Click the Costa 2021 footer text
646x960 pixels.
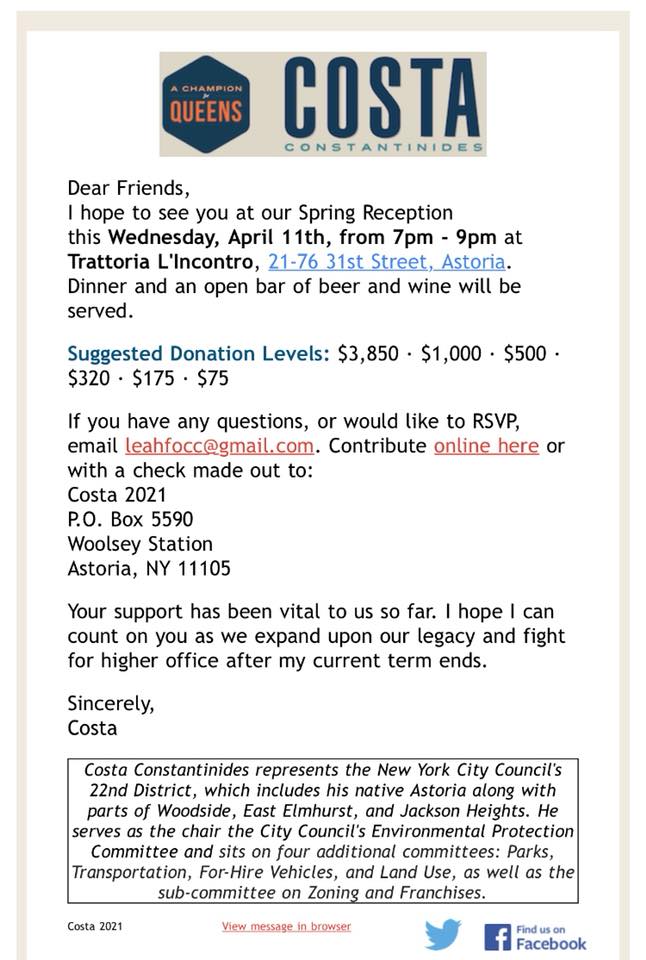pos(95,927)
